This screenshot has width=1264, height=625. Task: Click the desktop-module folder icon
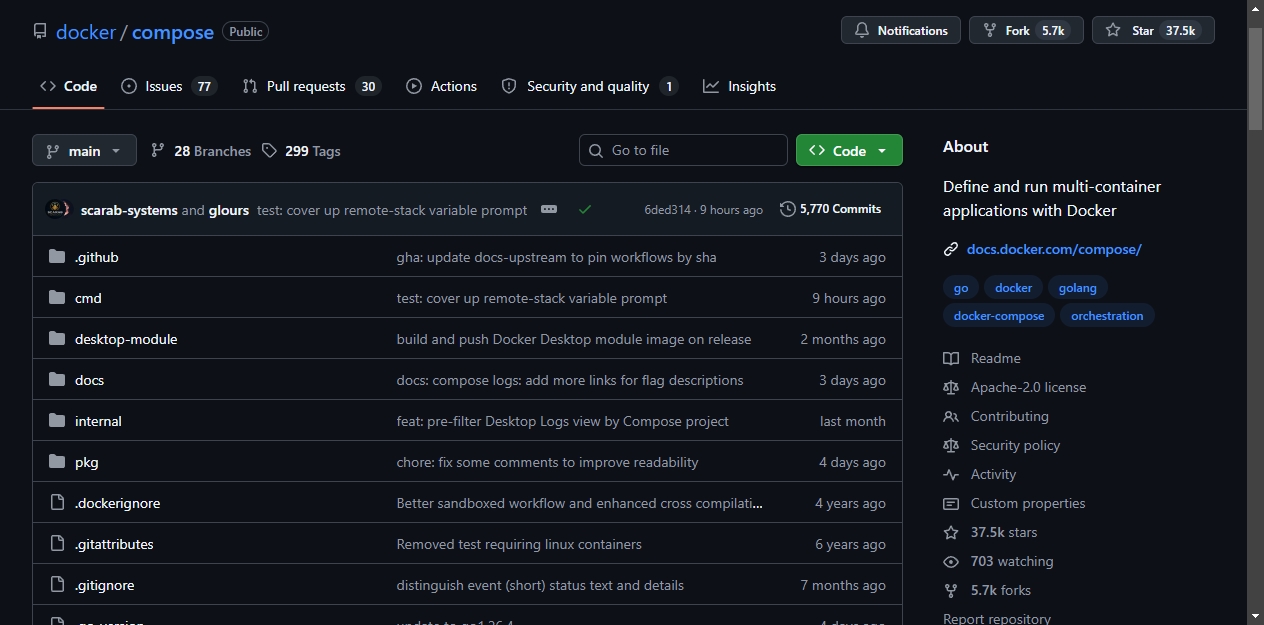[x=57, y=339]
